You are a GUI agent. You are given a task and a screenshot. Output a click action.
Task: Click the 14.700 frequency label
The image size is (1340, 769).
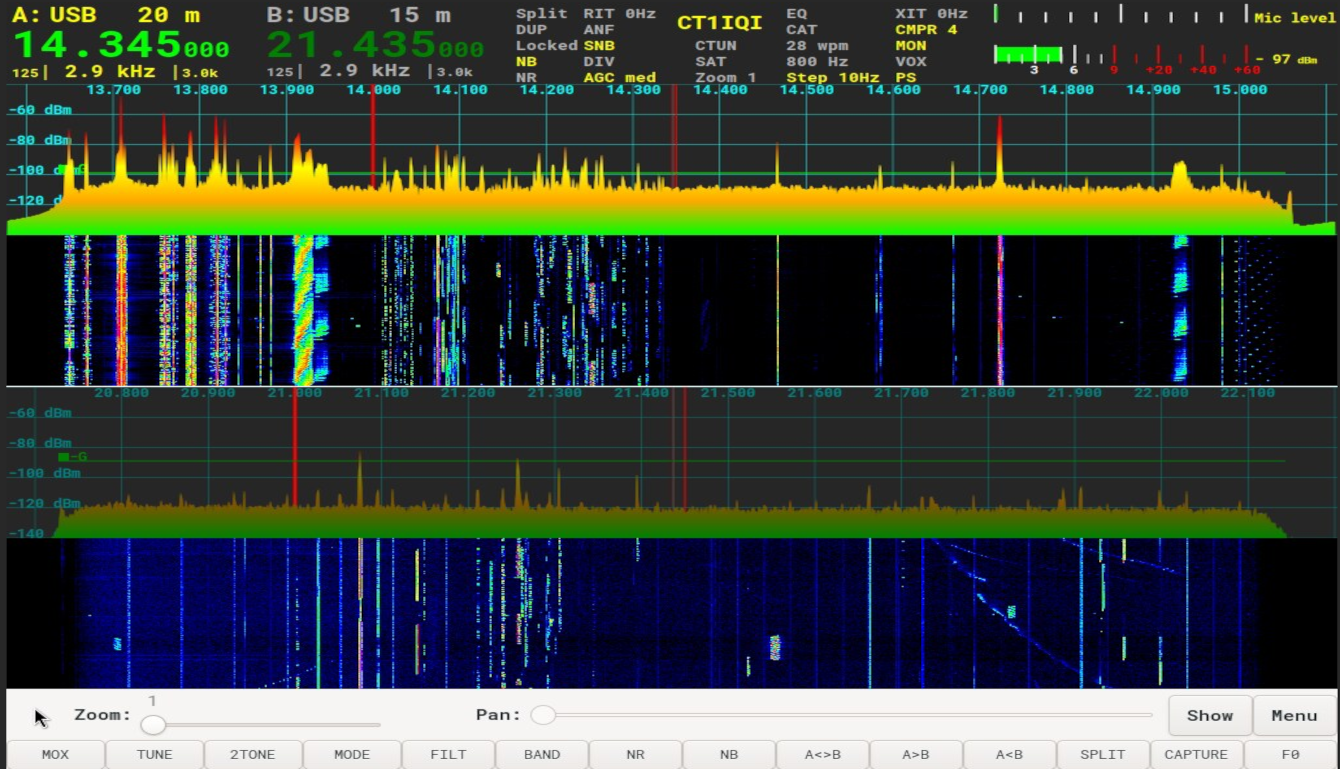[980, 89]
